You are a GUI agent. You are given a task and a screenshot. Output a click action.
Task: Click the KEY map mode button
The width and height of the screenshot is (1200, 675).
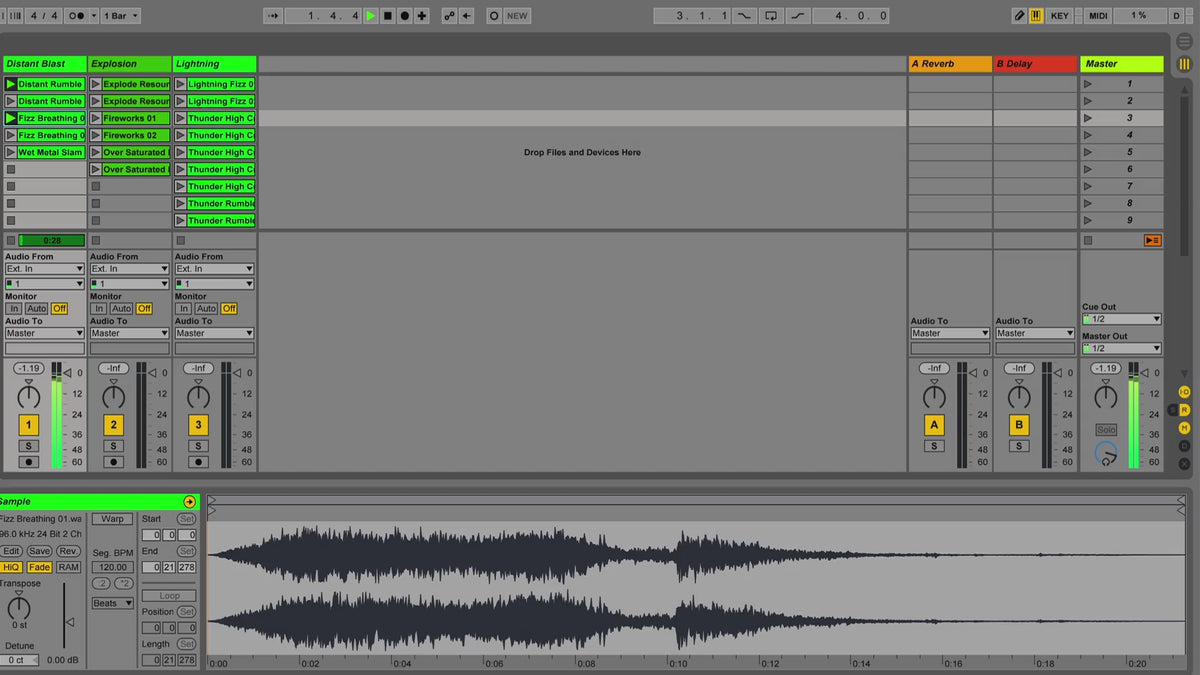click(x=1059, y=16)
